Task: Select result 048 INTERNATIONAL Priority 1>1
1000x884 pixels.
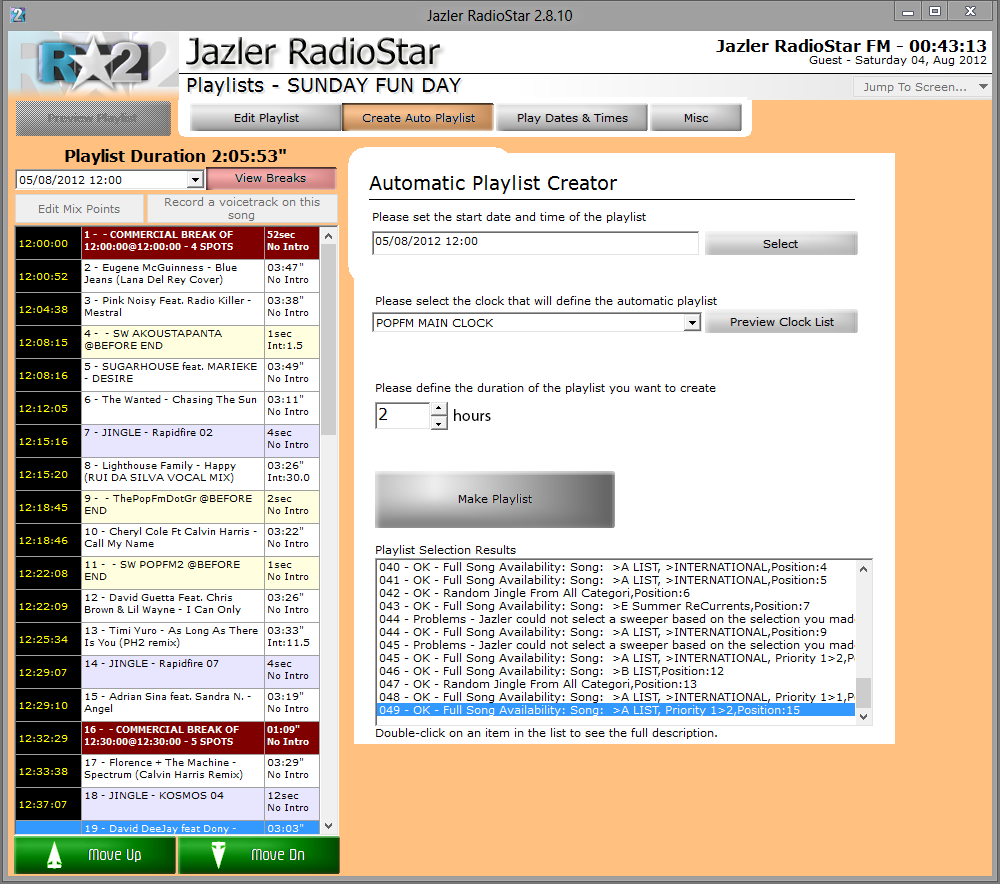Action: click(x=616, y=697)
